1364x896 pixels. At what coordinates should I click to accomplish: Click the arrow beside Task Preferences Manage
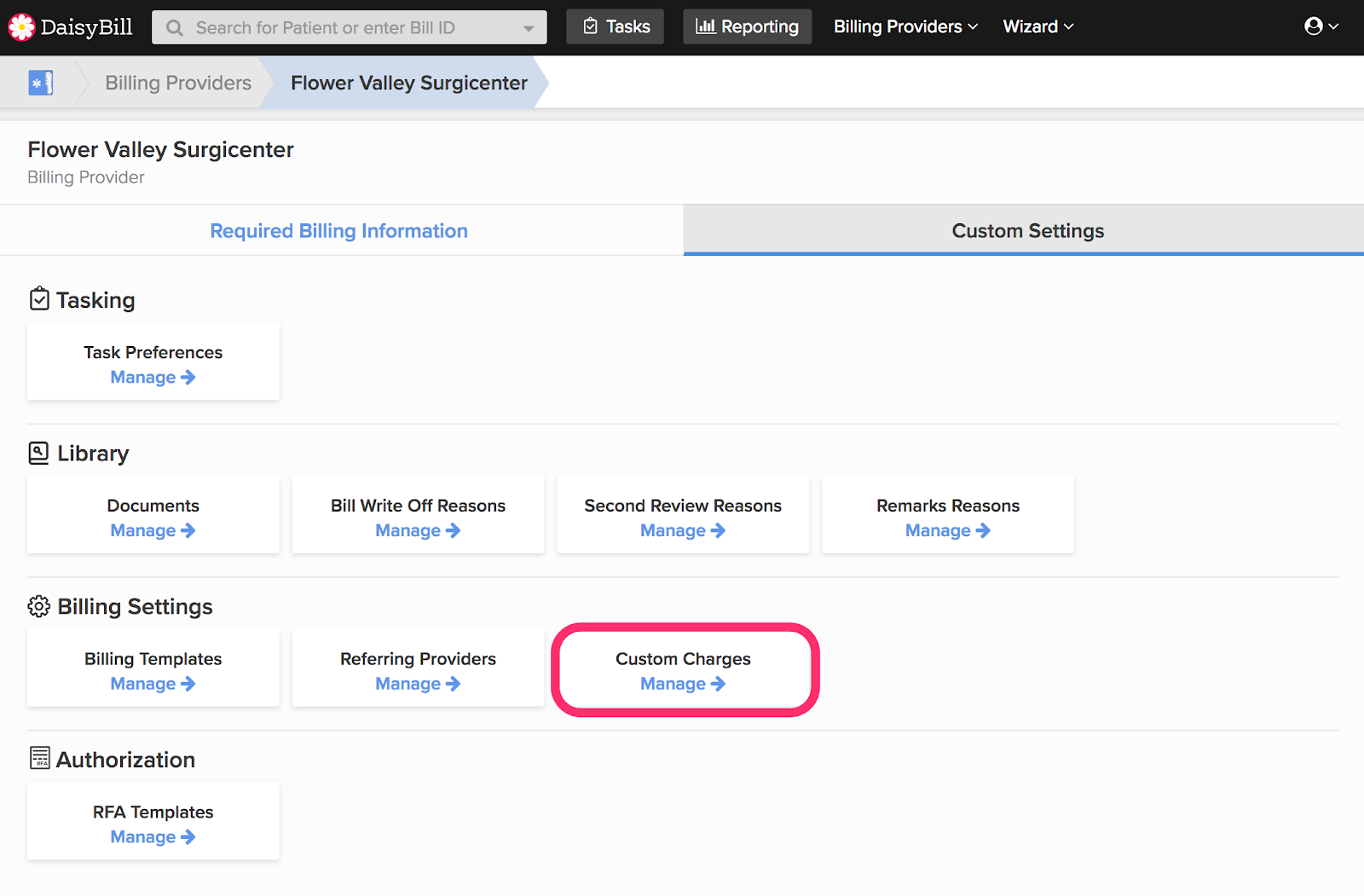188,377
